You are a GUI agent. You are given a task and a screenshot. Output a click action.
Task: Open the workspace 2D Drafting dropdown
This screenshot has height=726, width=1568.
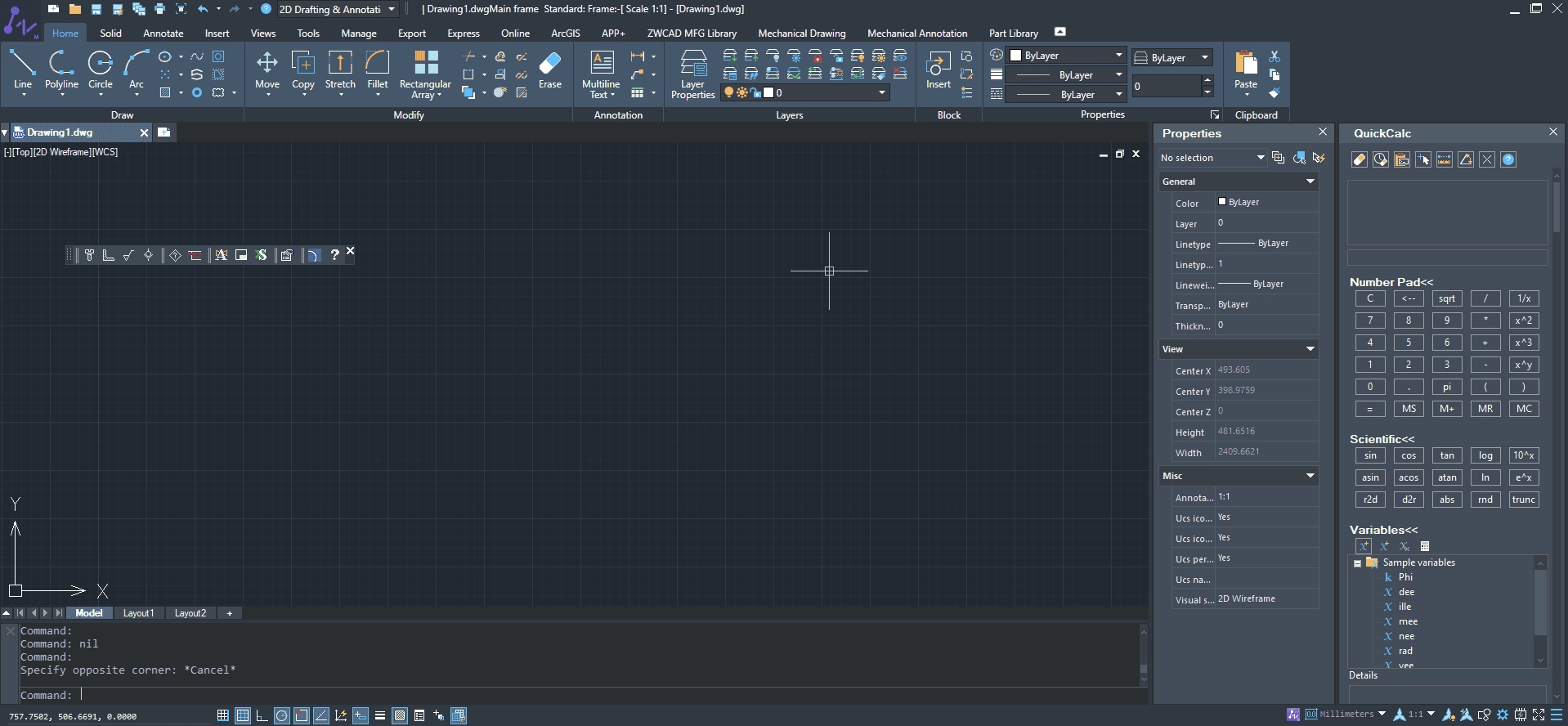[x=337, y=9]
